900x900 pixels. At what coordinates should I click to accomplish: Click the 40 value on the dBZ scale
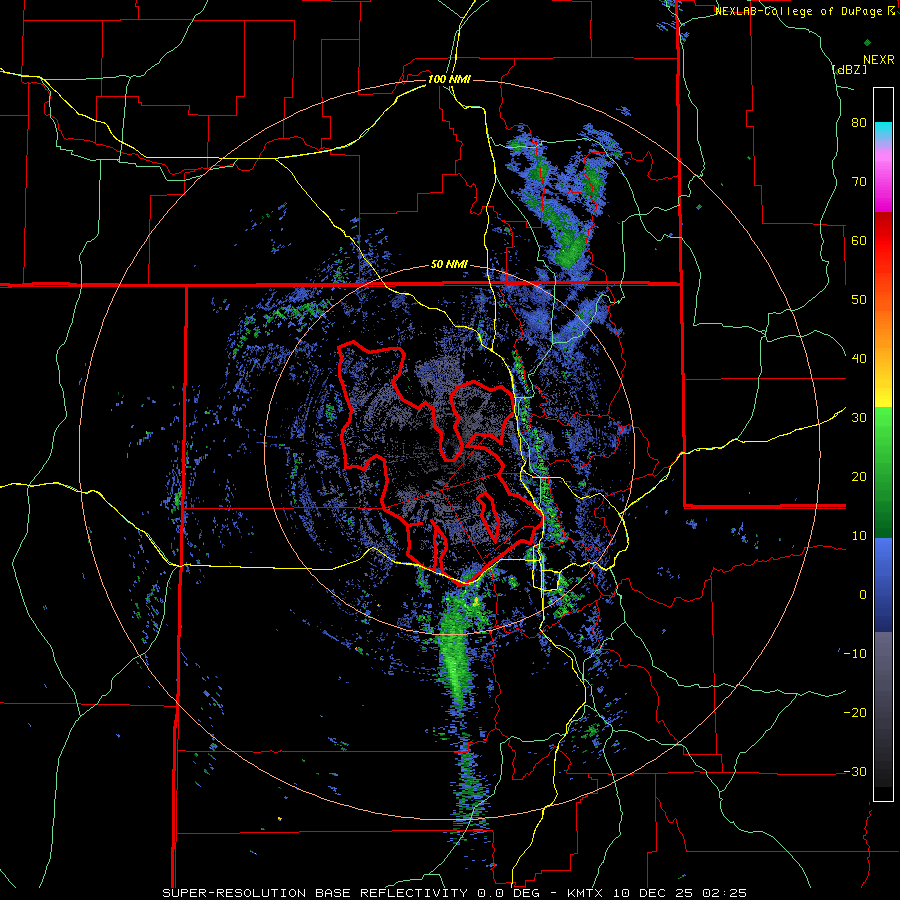pyautogui.click(x=859, y=359)
